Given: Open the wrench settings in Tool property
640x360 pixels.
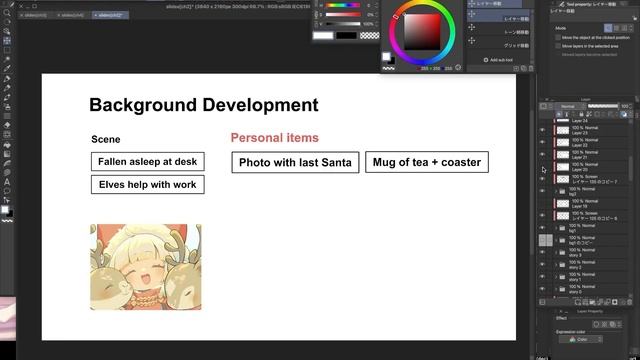Looking at the screenshot, I should tap(634, 18).
